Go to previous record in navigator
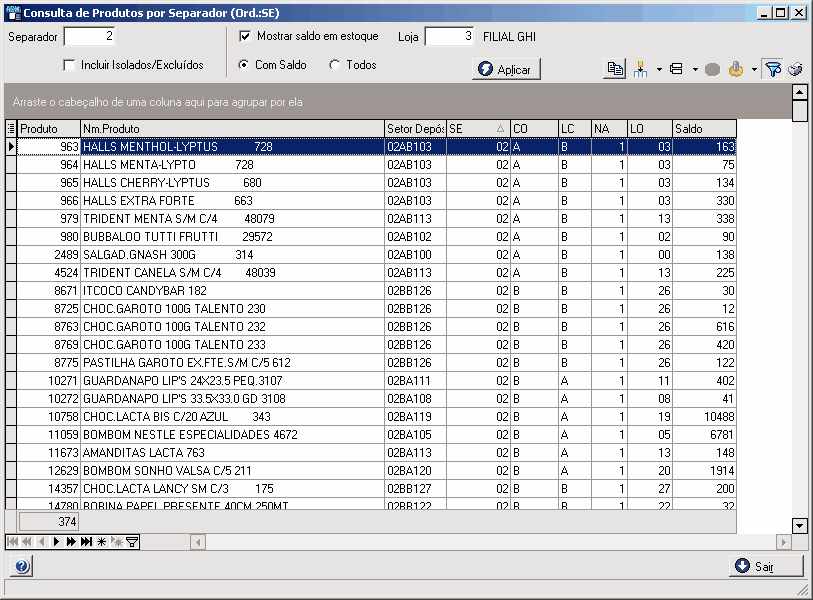813x600 pixels. coord(41,542)
